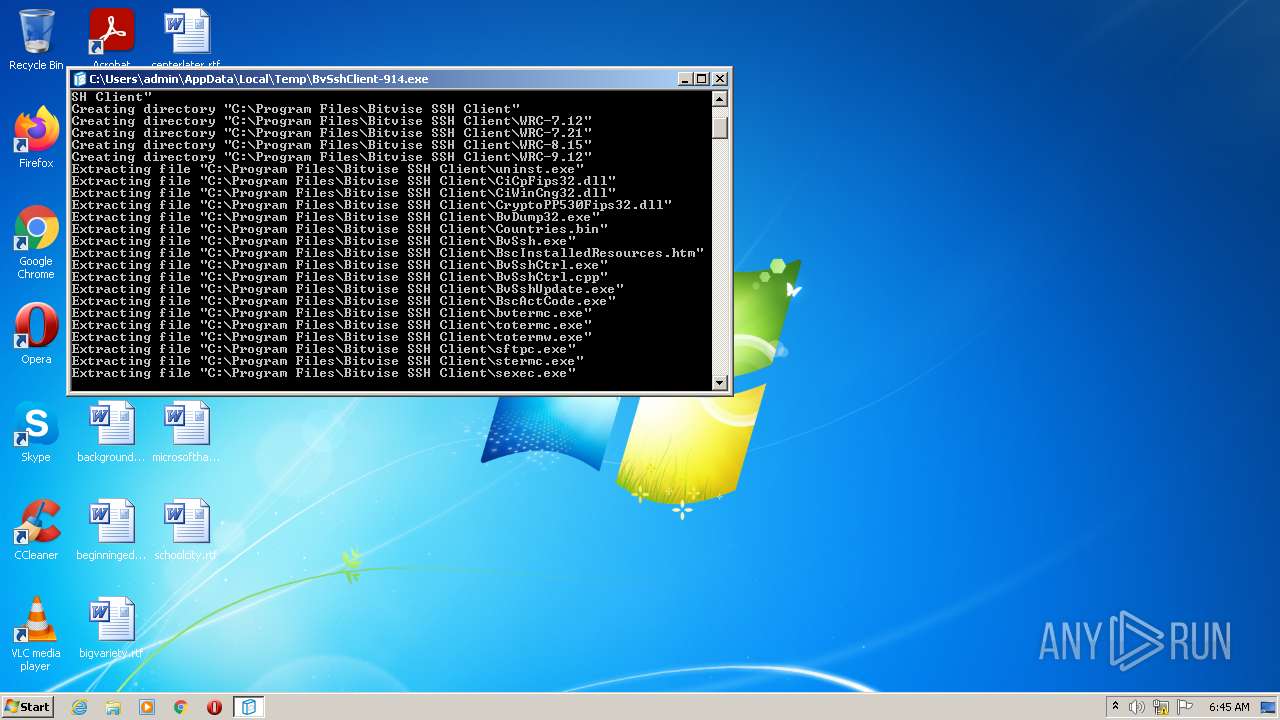
Task: Open the volume control tray icon
Action: coord(1137,707)
